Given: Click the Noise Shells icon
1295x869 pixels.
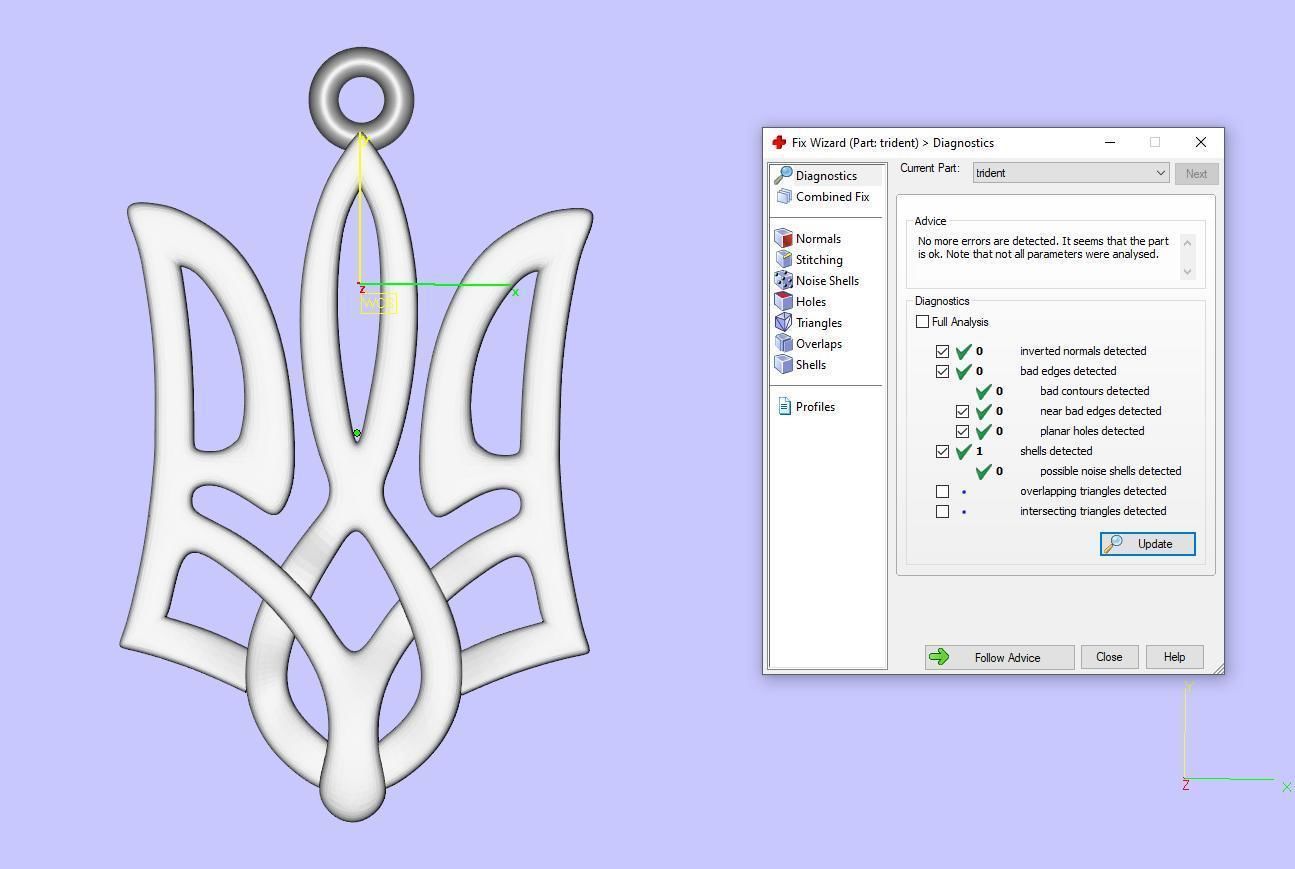Looking at the screenshot, I should (784, 281).
